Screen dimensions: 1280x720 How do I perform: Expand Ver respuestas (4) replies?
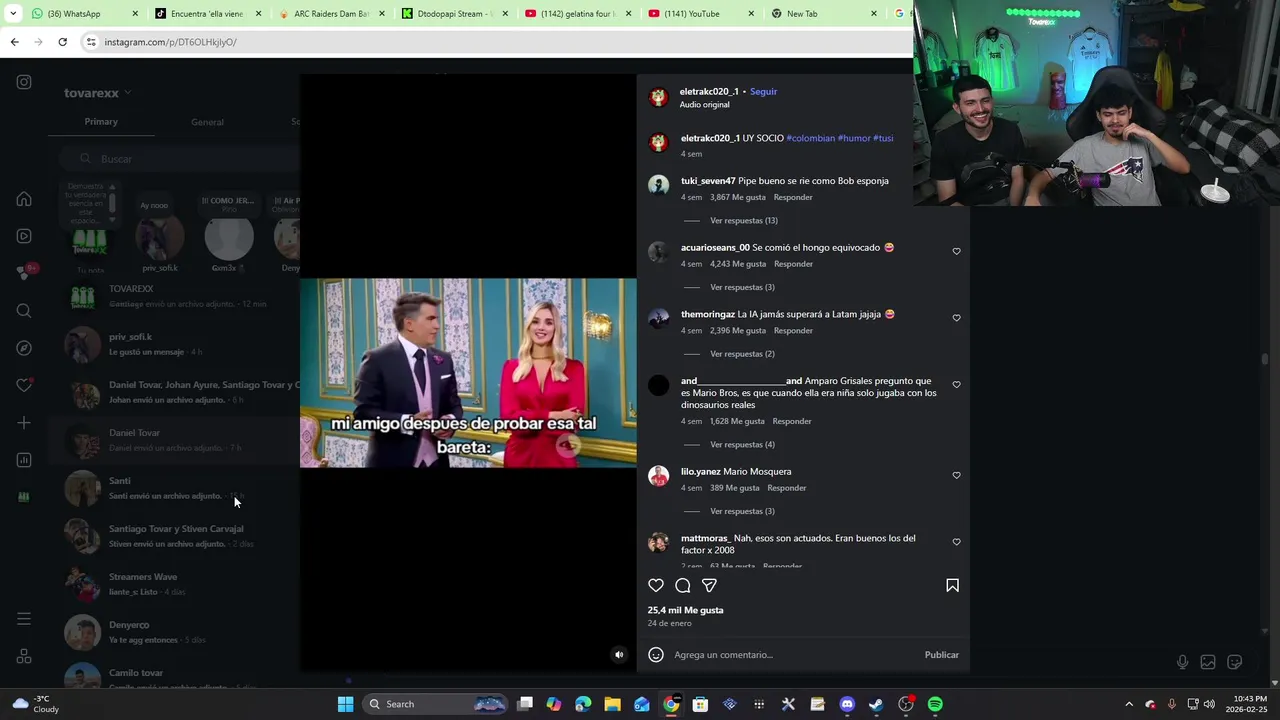tap(742, 445)
